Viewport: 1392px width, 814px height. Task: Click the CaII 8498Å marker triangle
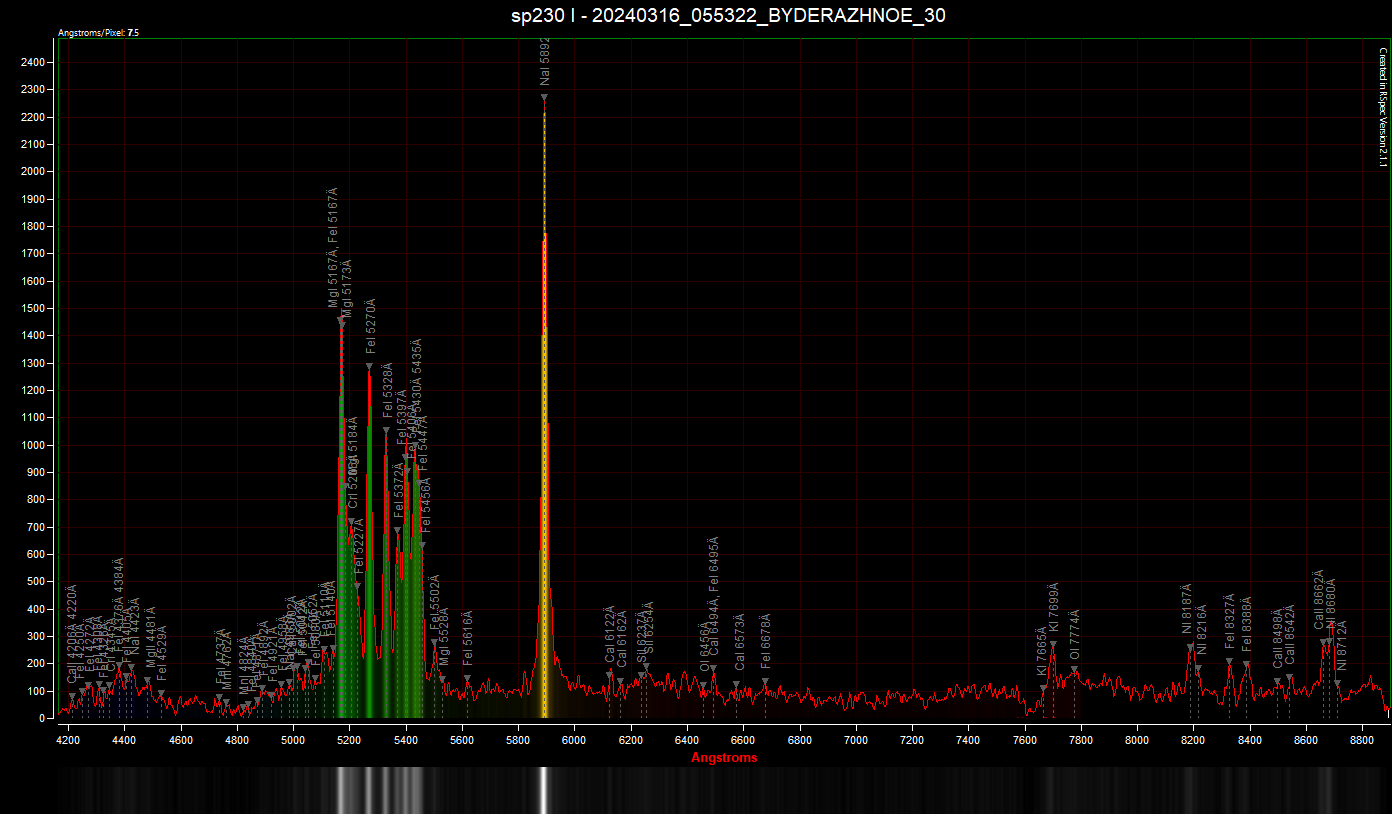click(x=1277, y=682)
